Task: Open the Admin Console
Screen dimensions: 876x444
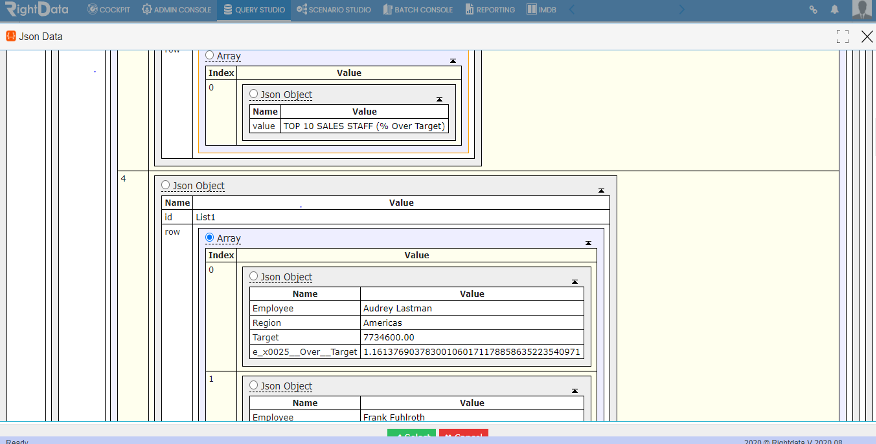Action: [x=177, y=9]
